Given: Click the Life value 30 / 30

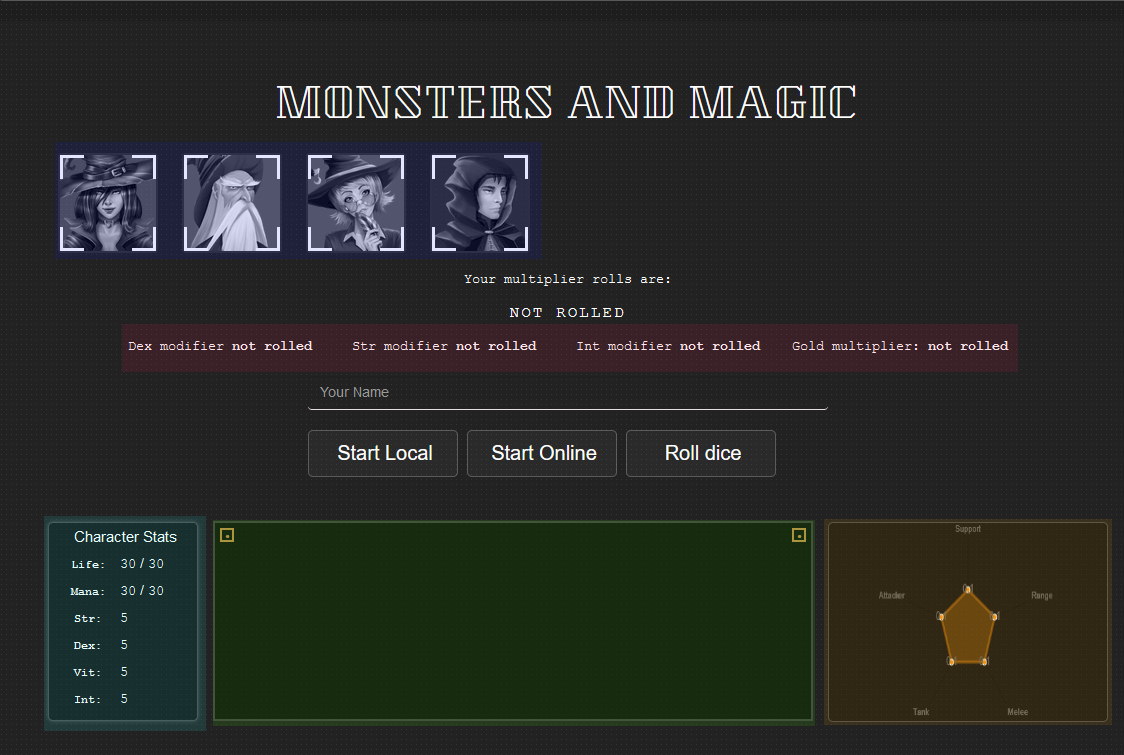Looking at the screenshot, I should [142, 564].
